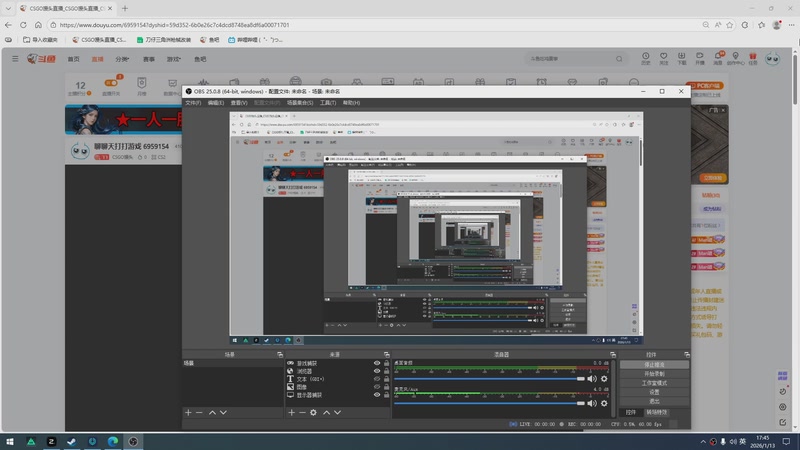Click 开始录制 button in OBS controls
800x450 pixels.
pyautogui.click(x=654, y=374)
